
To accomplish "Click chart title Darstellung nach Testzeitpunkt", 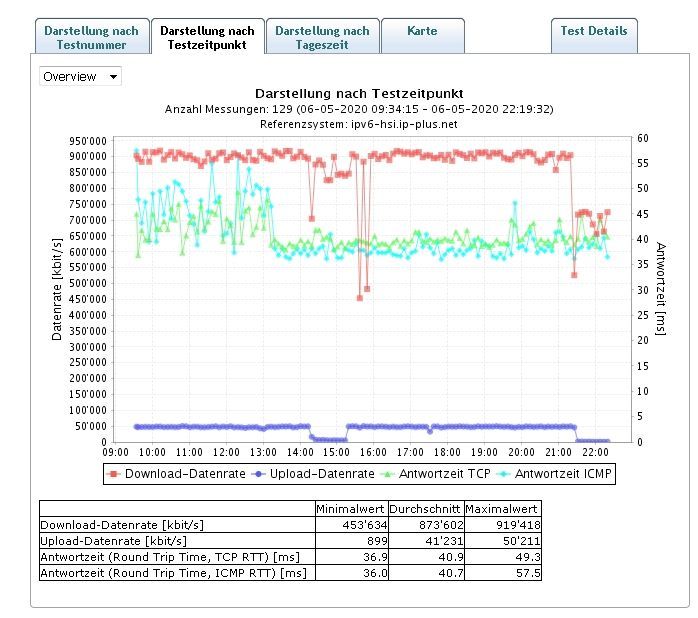I will click(359, 94).
